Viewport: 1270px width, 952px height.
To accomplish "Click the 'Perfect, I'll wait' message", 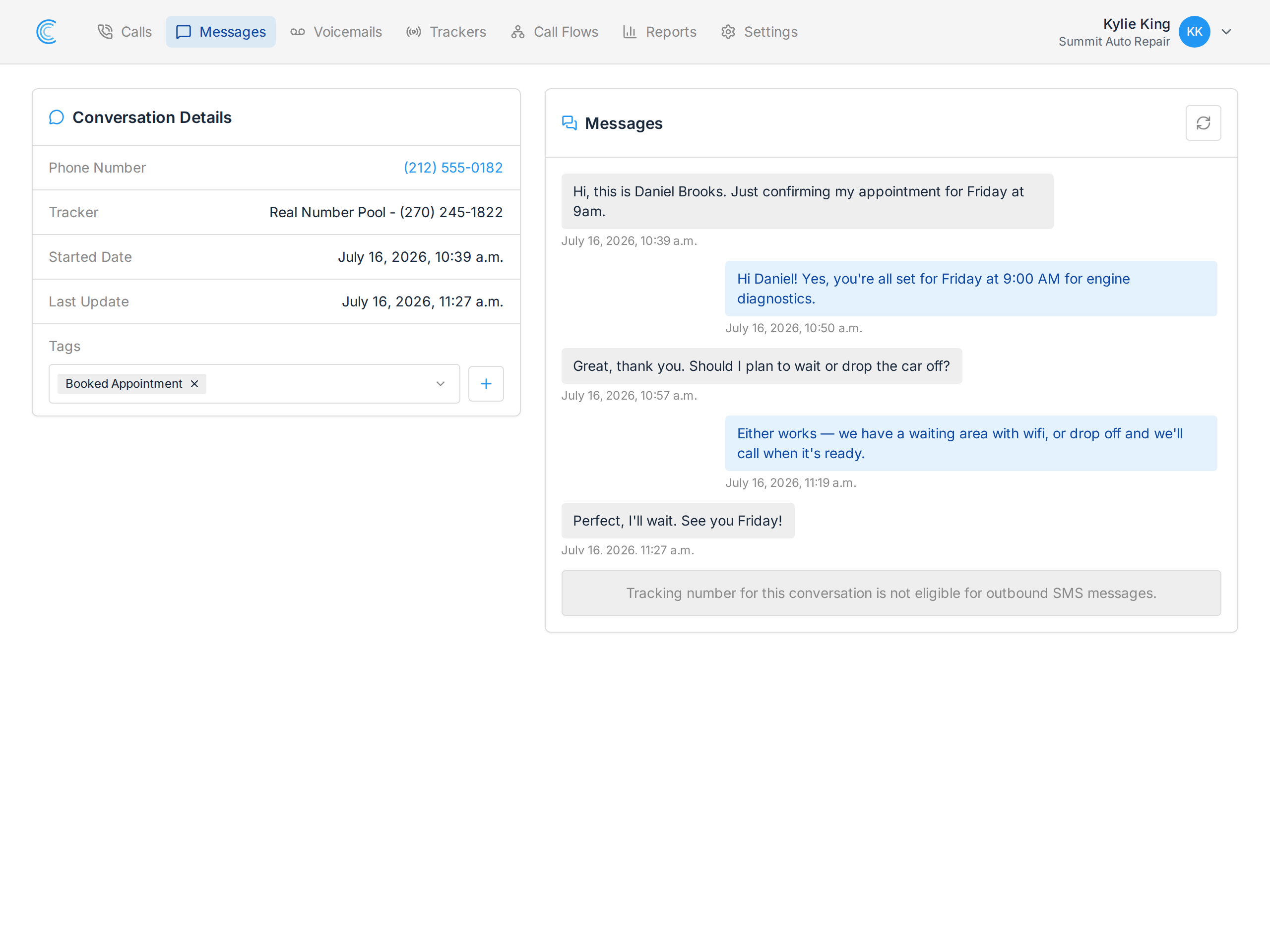I will coord(678,521).
